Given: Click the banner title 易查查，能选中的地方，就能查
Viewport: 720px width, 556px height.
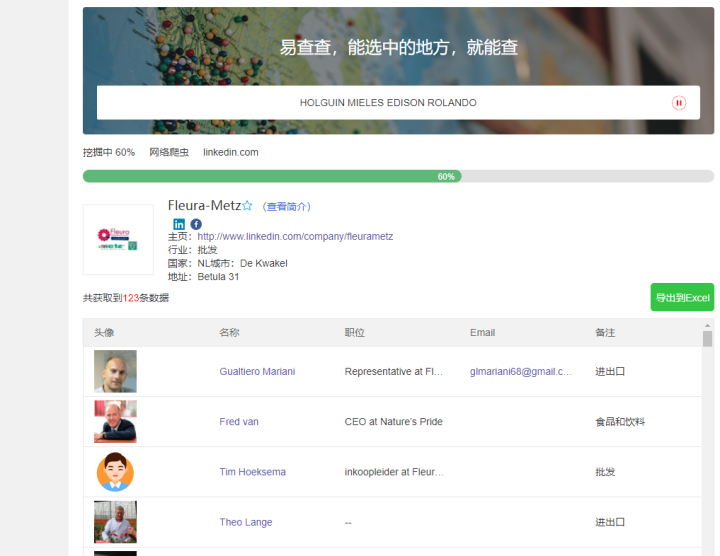Looking at the screenshot, I should tap(399, 47).
